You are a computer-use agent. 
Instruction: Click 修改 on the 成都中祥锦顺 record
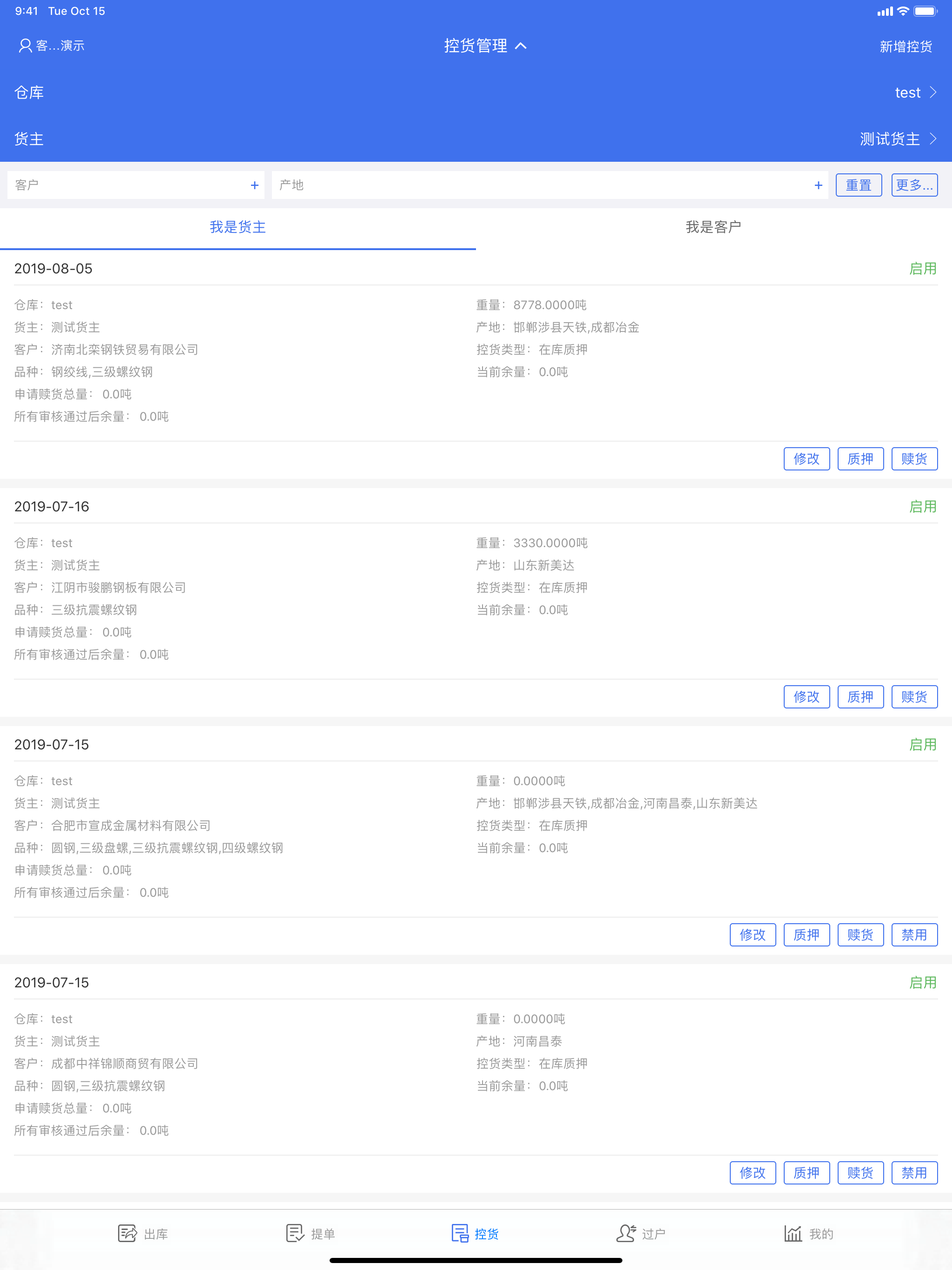coord(753,1173)
